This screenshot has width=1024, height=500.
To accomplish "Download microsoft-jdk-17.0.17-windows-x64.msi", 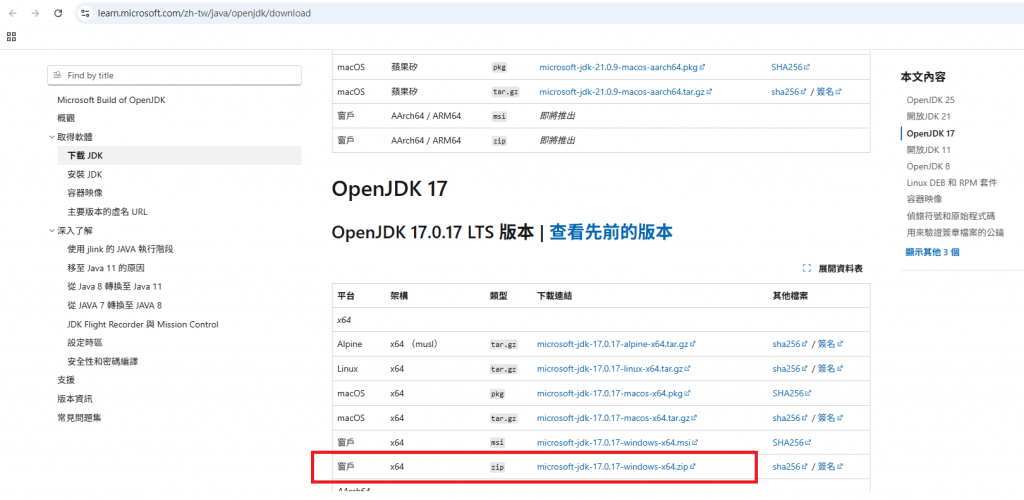I will 618,443.
